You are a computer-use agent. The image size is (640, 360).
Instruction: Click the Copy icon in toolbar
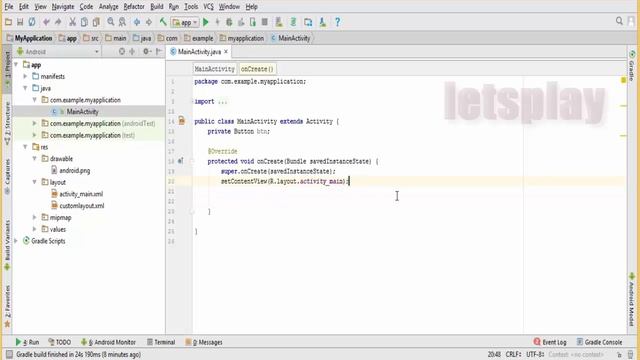84,22
